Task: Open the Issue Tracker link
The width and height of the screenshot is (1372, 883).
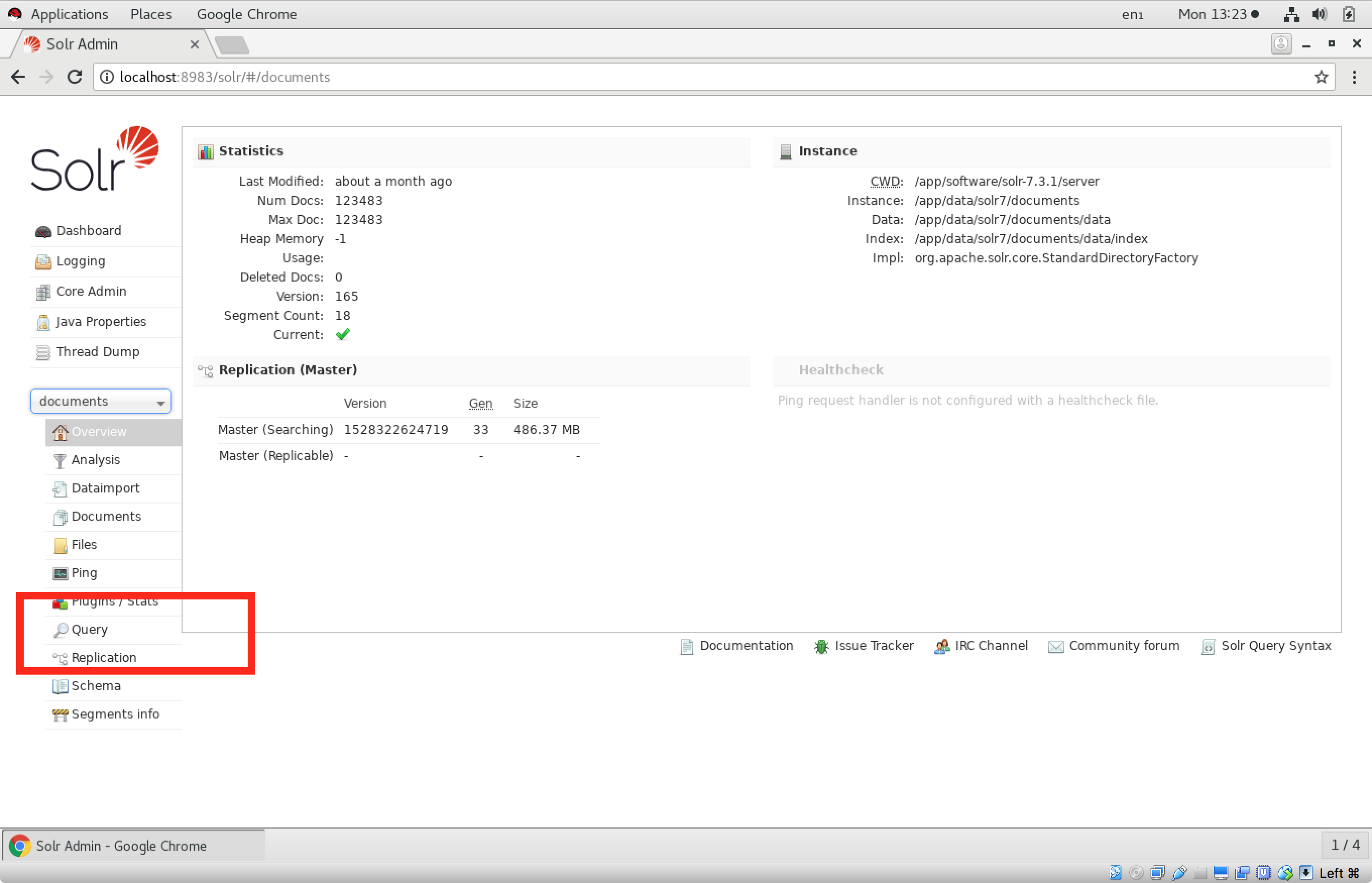Action: point(864,646)
